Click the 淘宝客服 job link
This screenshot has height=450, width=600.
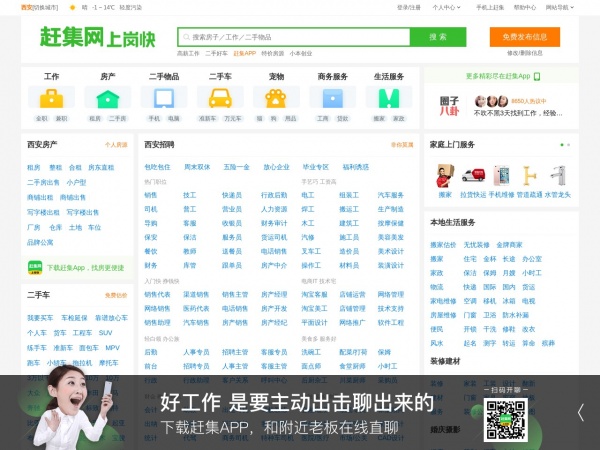pos(314,294)
